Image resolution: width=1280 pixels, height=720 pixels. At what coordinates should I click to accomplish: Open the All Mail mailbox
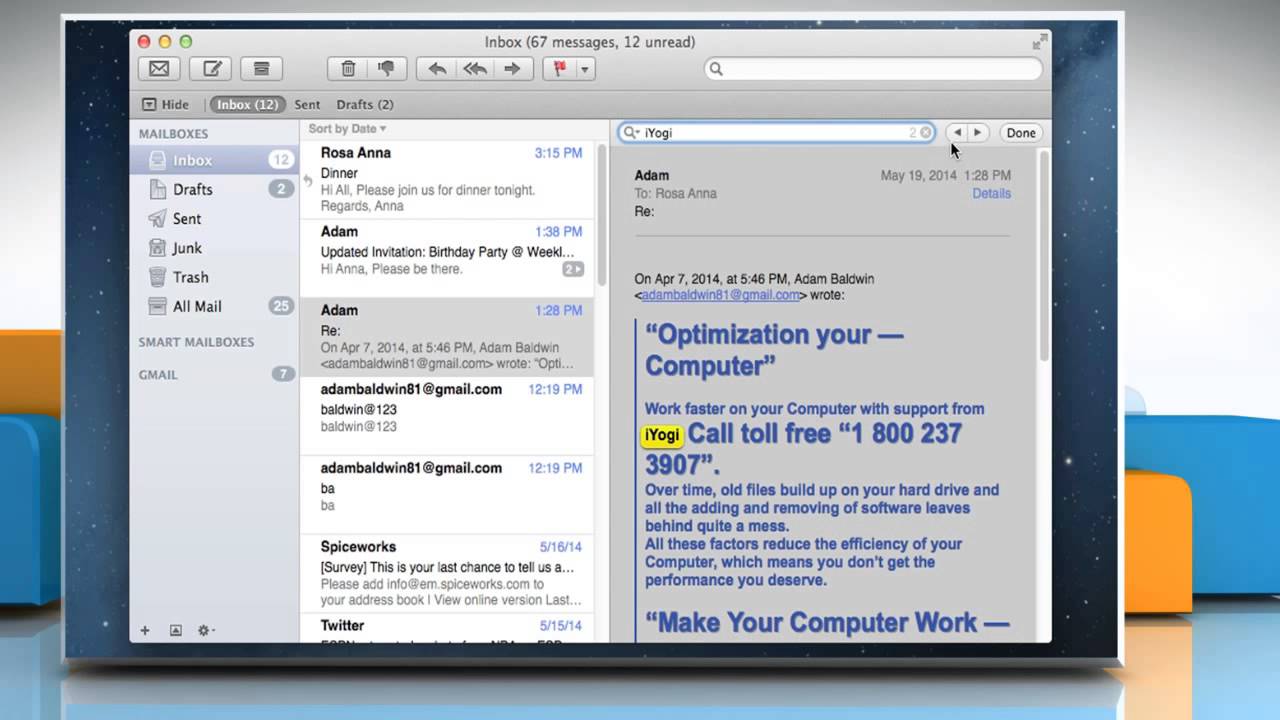(214, 306)
